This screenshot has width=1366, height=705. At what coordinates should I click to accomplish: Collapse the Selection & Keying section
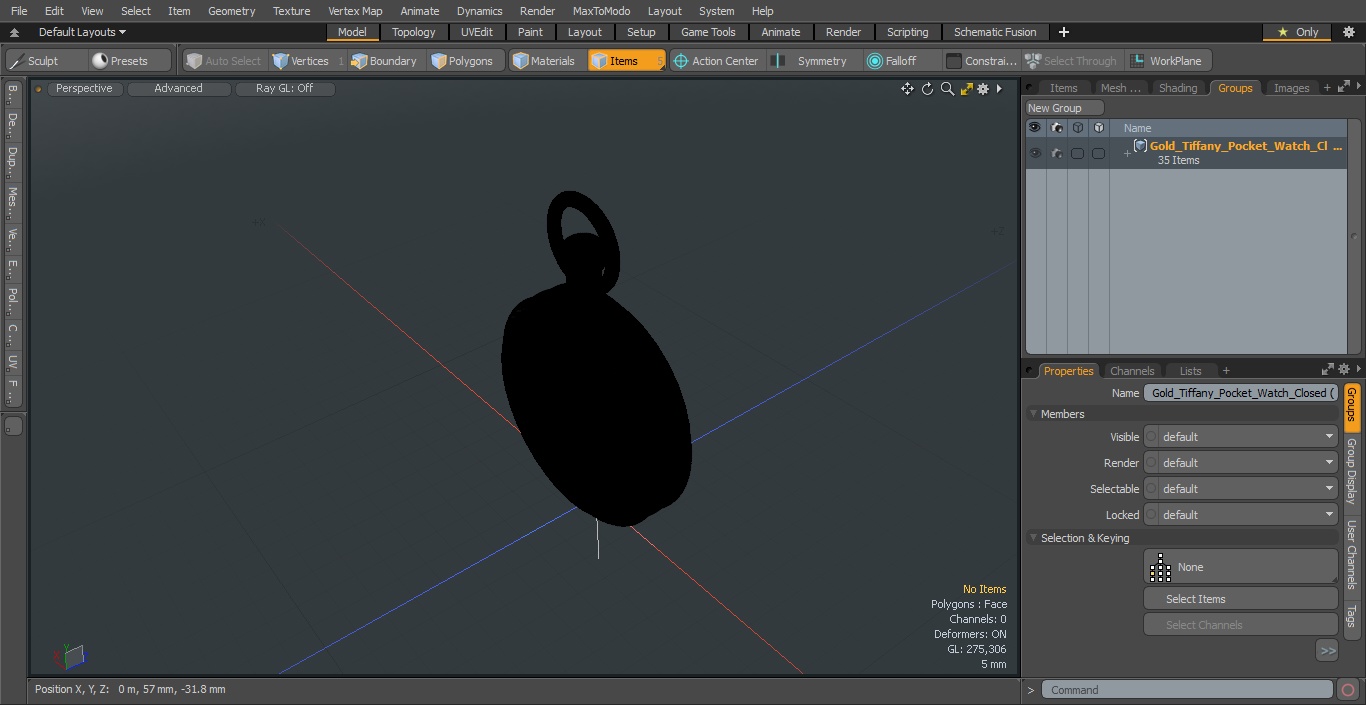[x=1033, y=538]
